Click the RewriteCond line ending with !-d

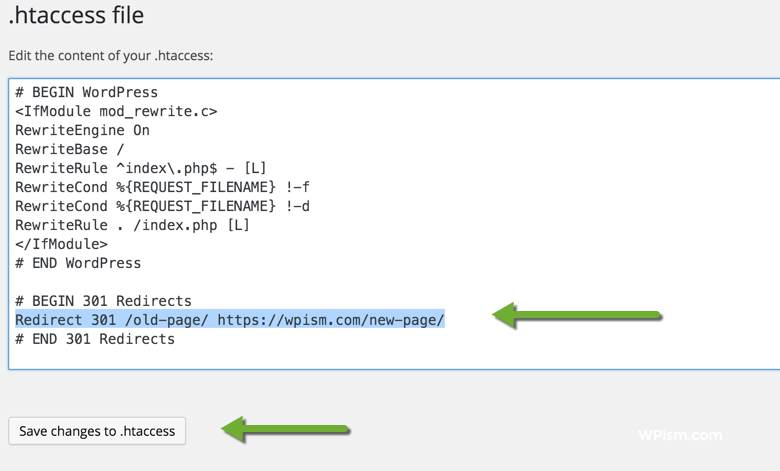coord(149,206)
